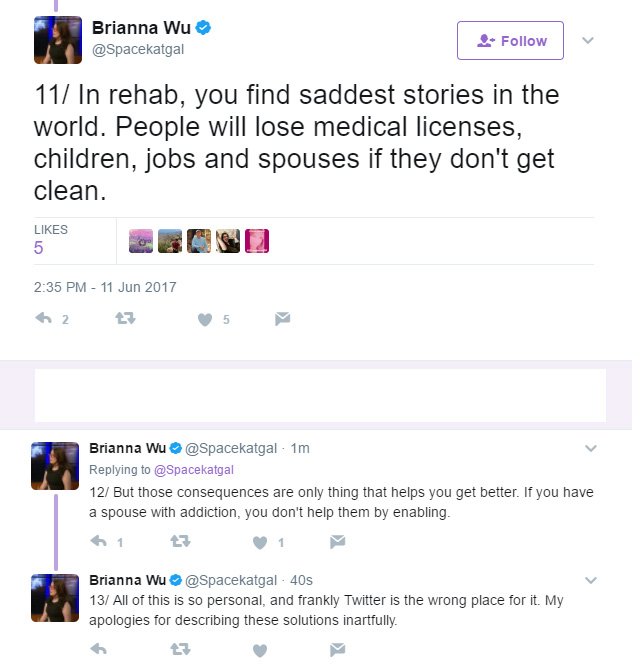This screenshot has height=667, width=632.
Task: Expand the options chevron on the 12/ tweet
Action: pyautogui.click(x=591, y=448)
